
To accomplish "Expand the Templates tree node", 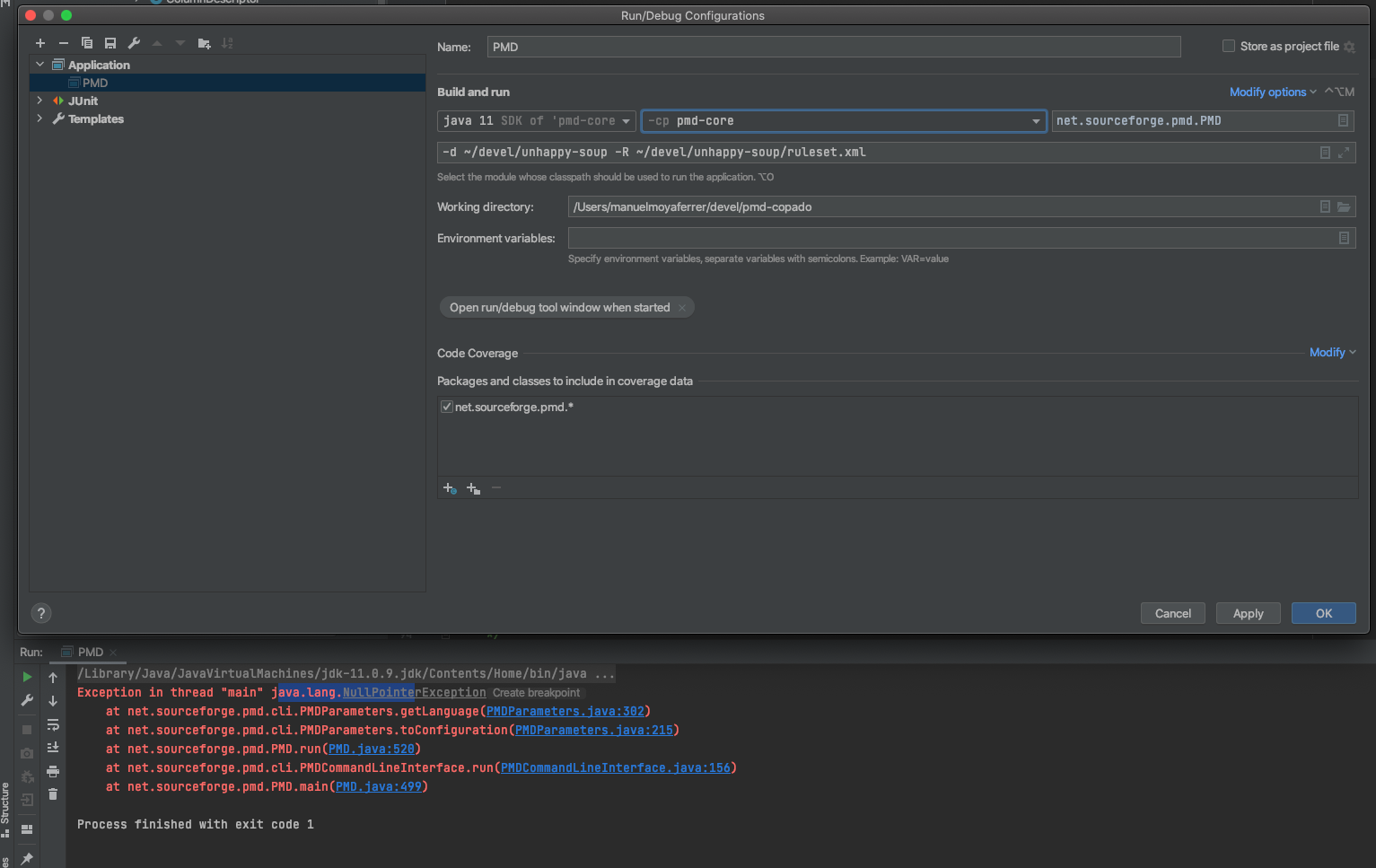I will click(39, 118).
